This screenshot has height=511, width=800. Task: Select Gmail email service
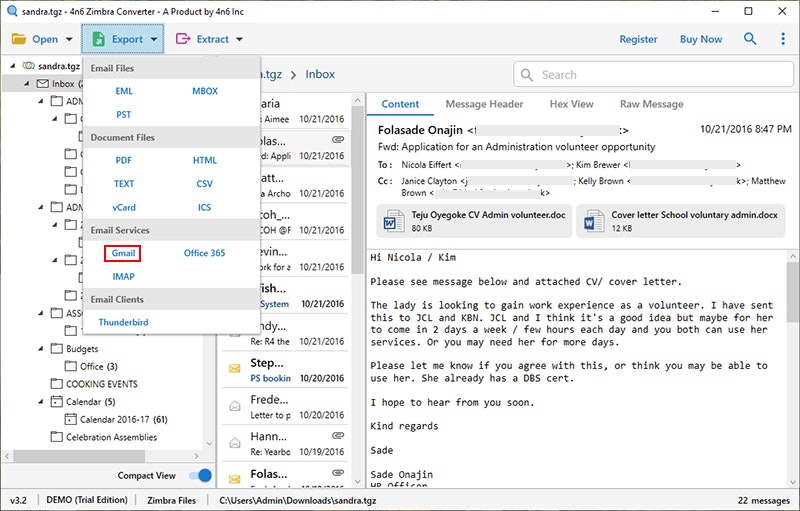pos(123,253)
